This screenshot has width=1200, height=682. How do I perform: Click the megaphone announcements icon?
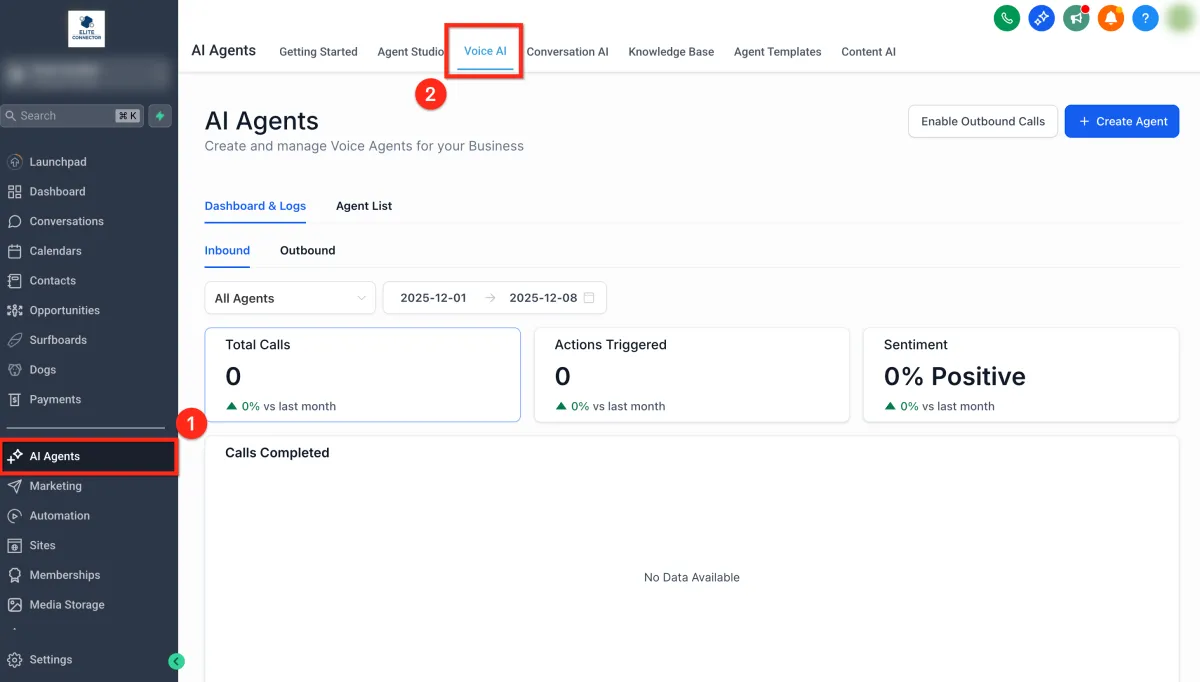click(1076, 18)
